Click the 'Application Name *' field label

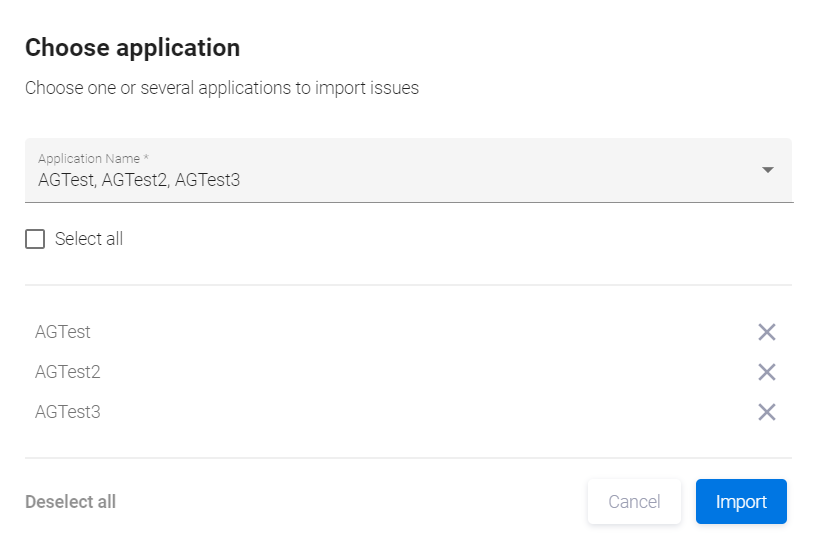click(x=93, y=158)
